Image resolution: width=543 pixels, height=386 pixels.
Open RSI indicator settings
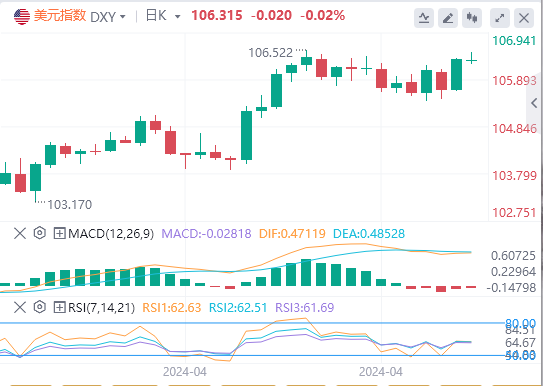[x=40, y=307]
